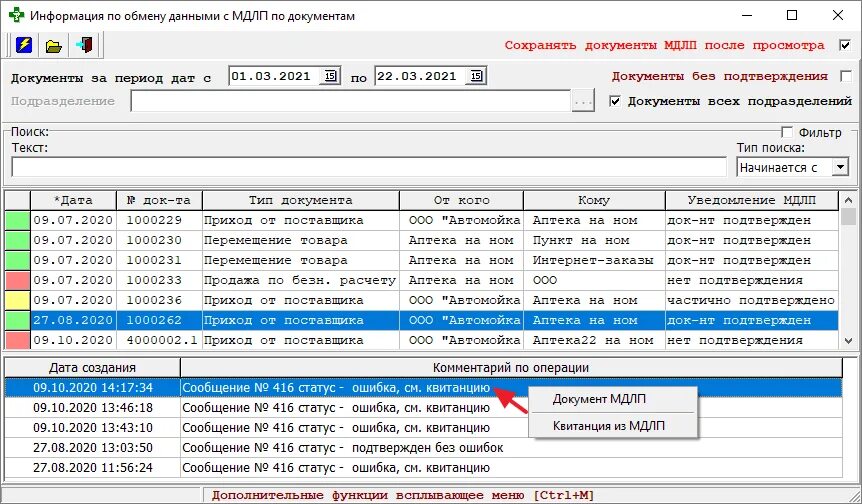Close the МДЛП information window
Screen dimensions: 862x504
(838, 15)
